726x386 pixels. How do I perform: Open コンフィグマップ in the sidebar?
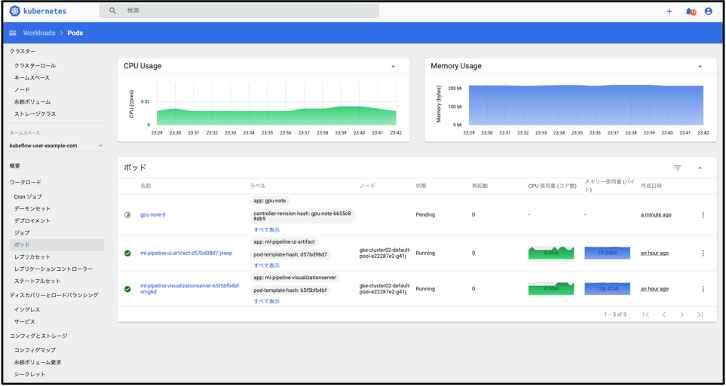(35, 350)
